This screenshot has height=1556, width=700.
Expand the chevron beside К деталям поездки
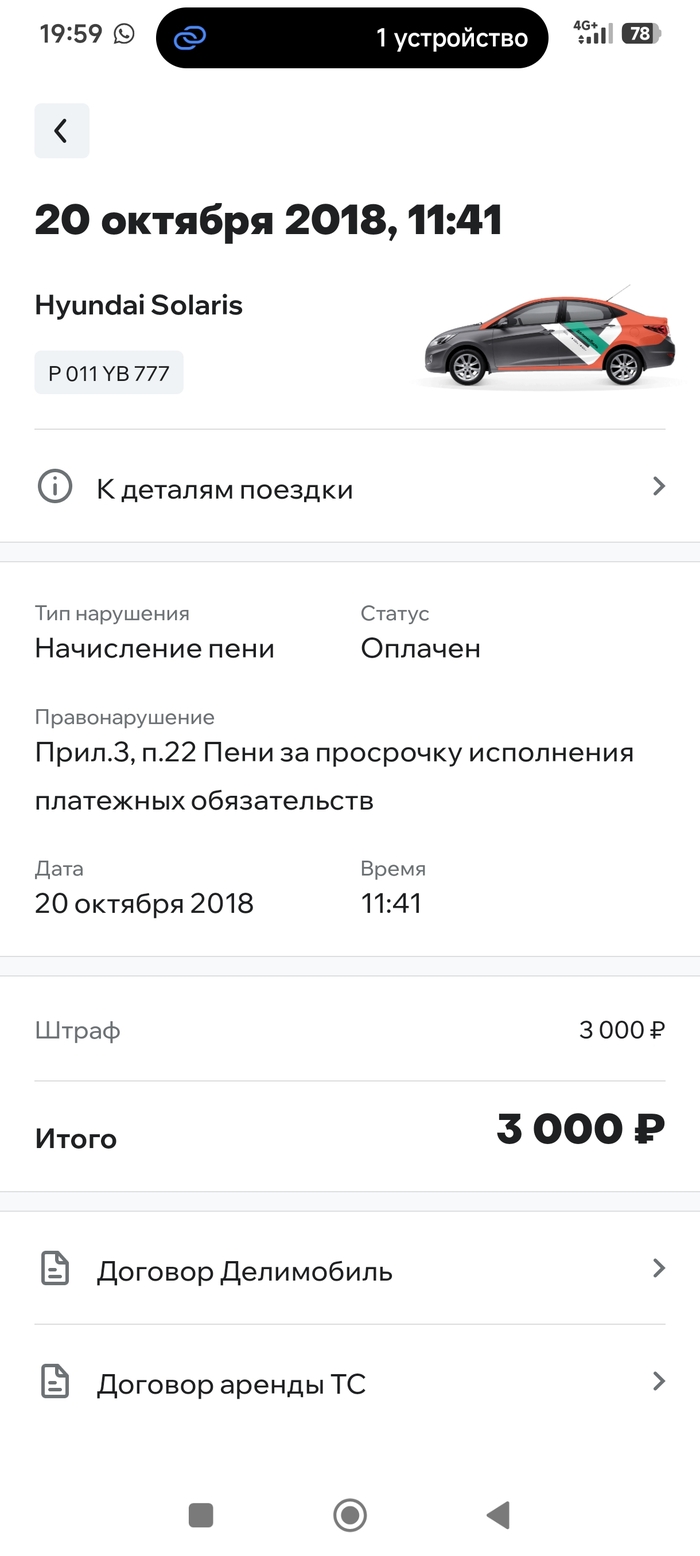click(x=658, y=487)
